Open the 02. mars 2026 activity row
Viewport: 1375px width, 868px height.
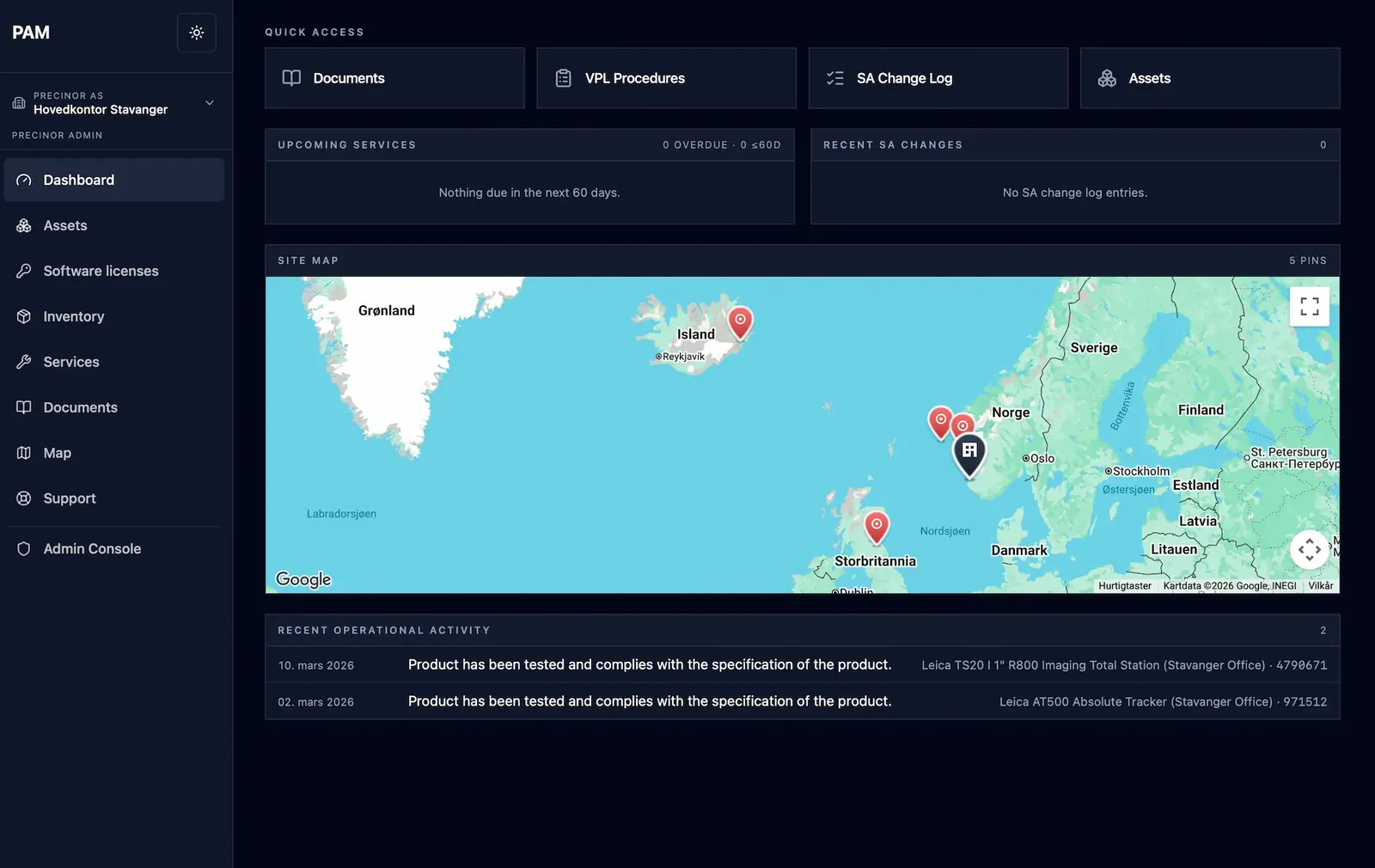tap(803, 701)
